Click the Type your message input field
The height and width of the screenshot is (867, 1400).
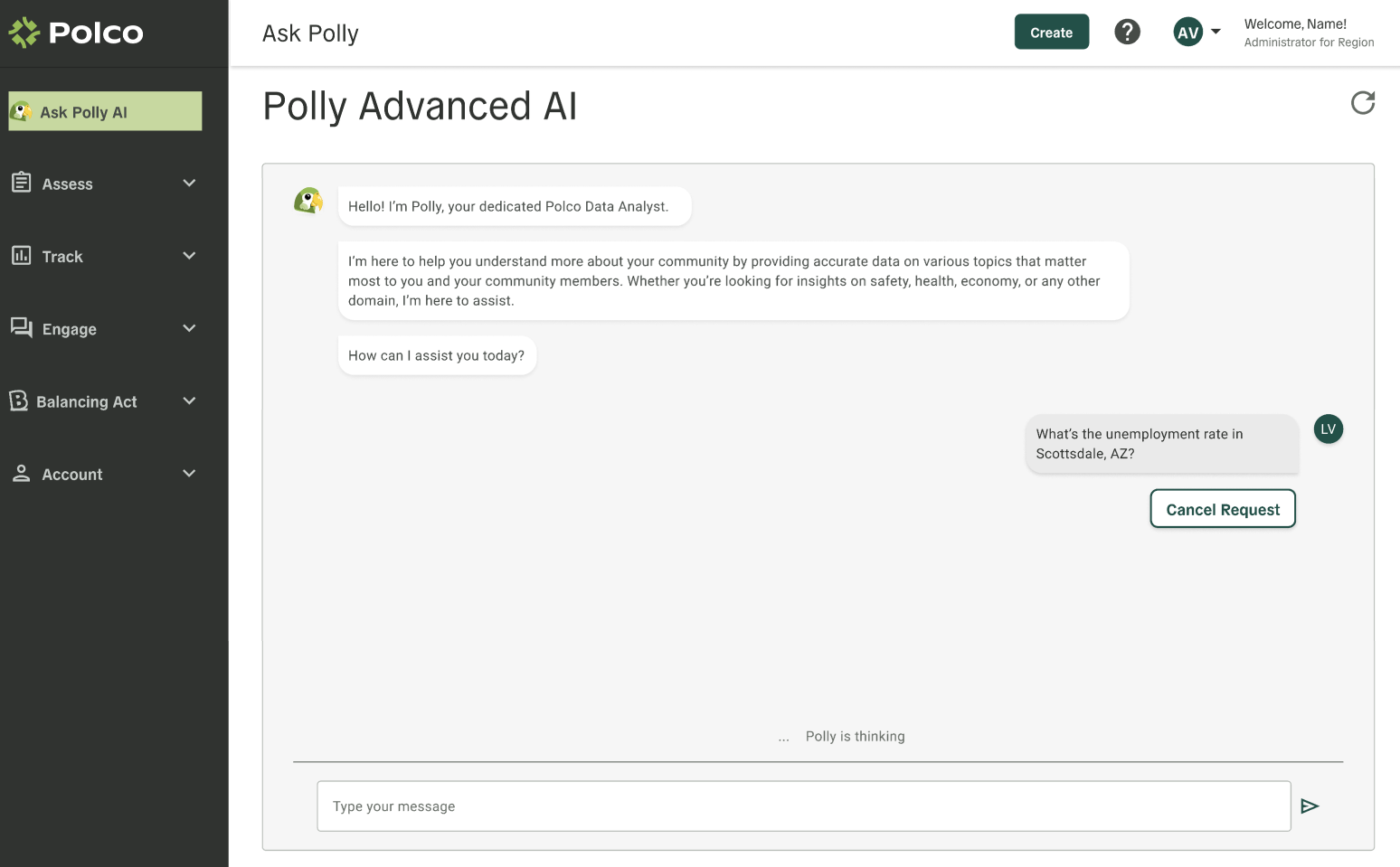tap(804, 806)
